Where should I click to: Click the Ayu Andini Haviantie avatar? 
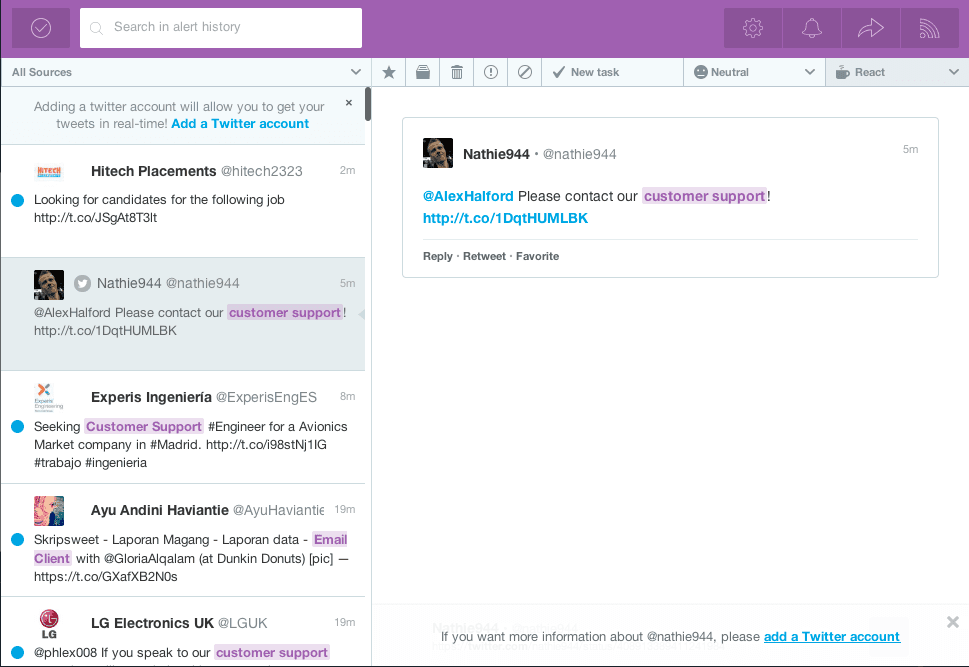49,511
